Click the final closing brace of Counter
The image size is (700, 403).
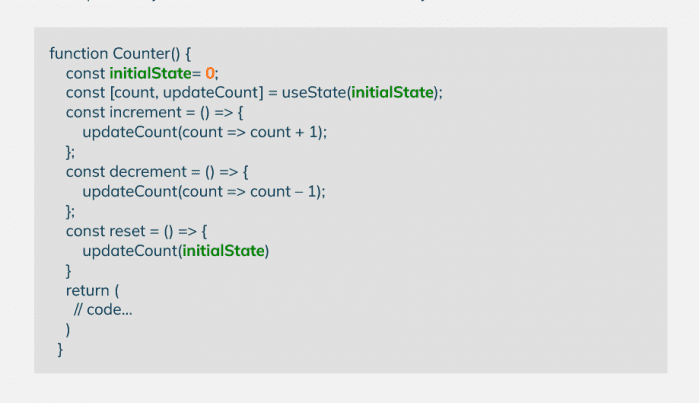coord(60,349)
